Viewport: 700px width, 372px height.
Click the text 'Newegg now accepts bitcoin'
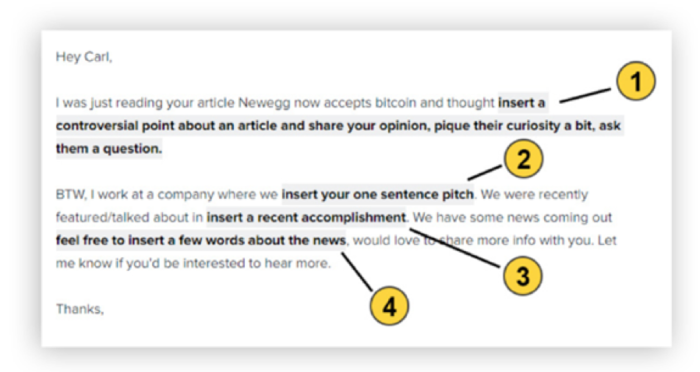327,103
